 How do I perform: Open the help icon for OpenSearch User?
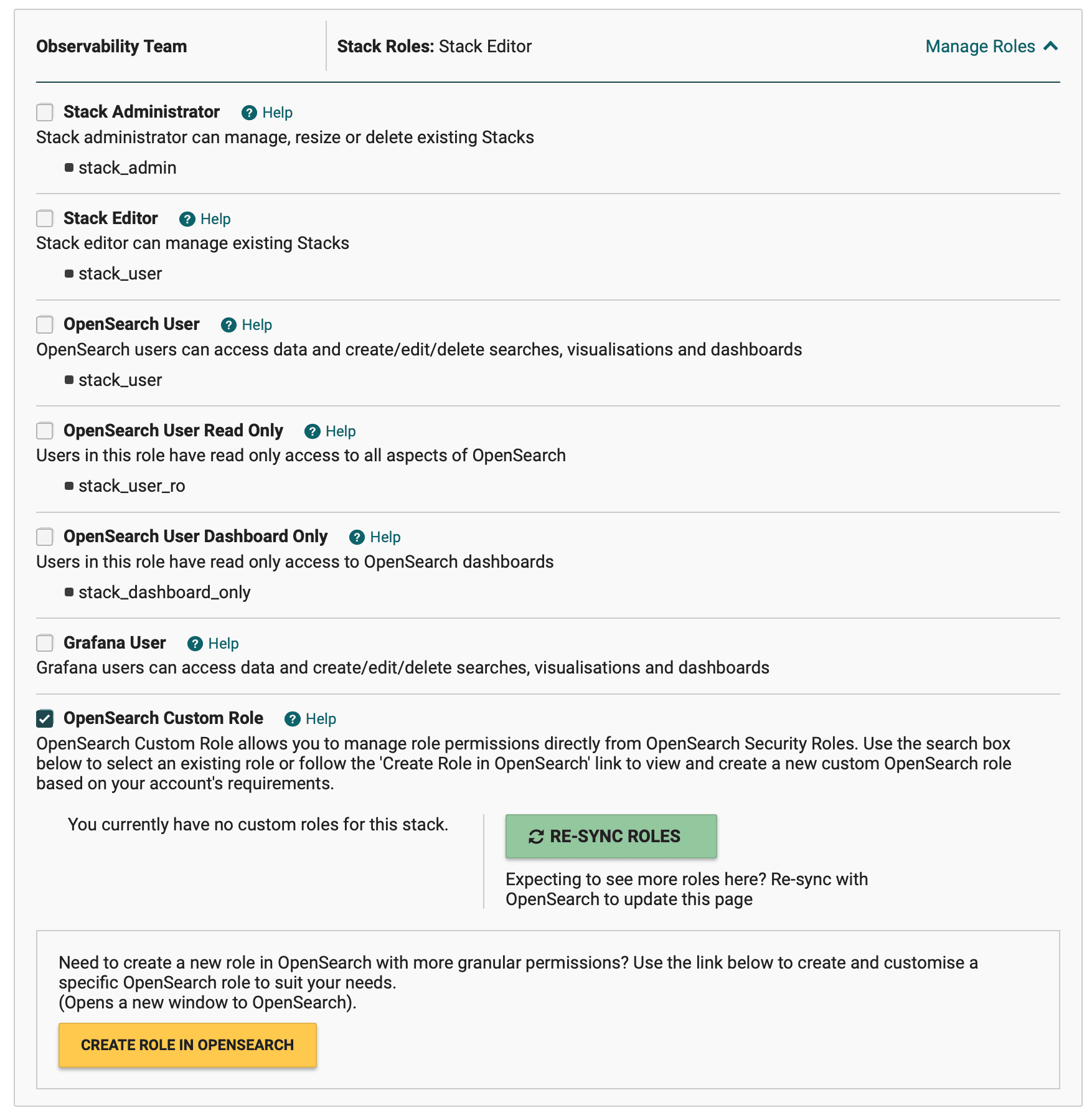point(228,325)
